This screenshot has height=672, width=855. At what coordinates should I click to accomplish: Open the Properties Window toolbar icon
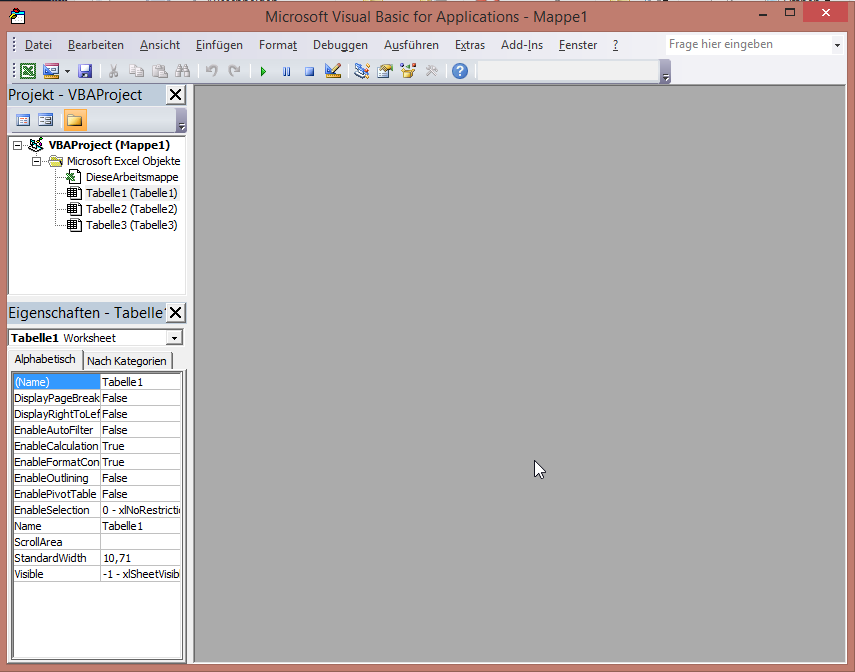point(385,71)
